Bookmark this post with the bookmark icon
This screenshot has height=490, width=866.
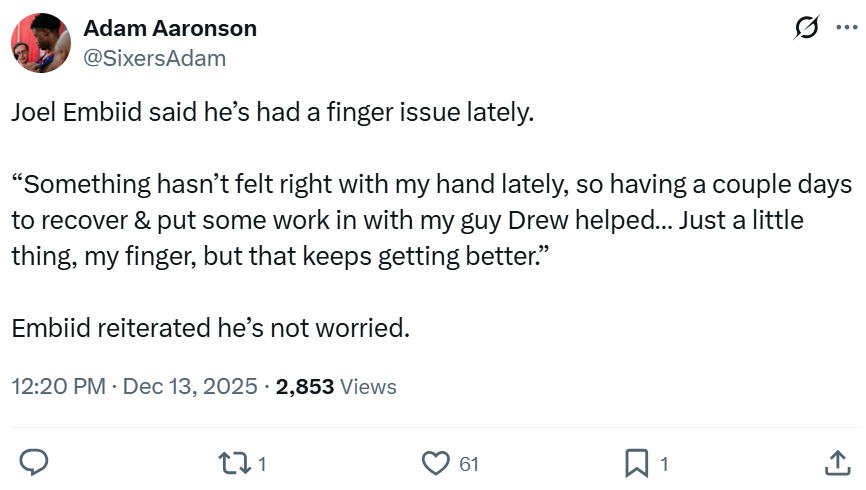(636, 462)
